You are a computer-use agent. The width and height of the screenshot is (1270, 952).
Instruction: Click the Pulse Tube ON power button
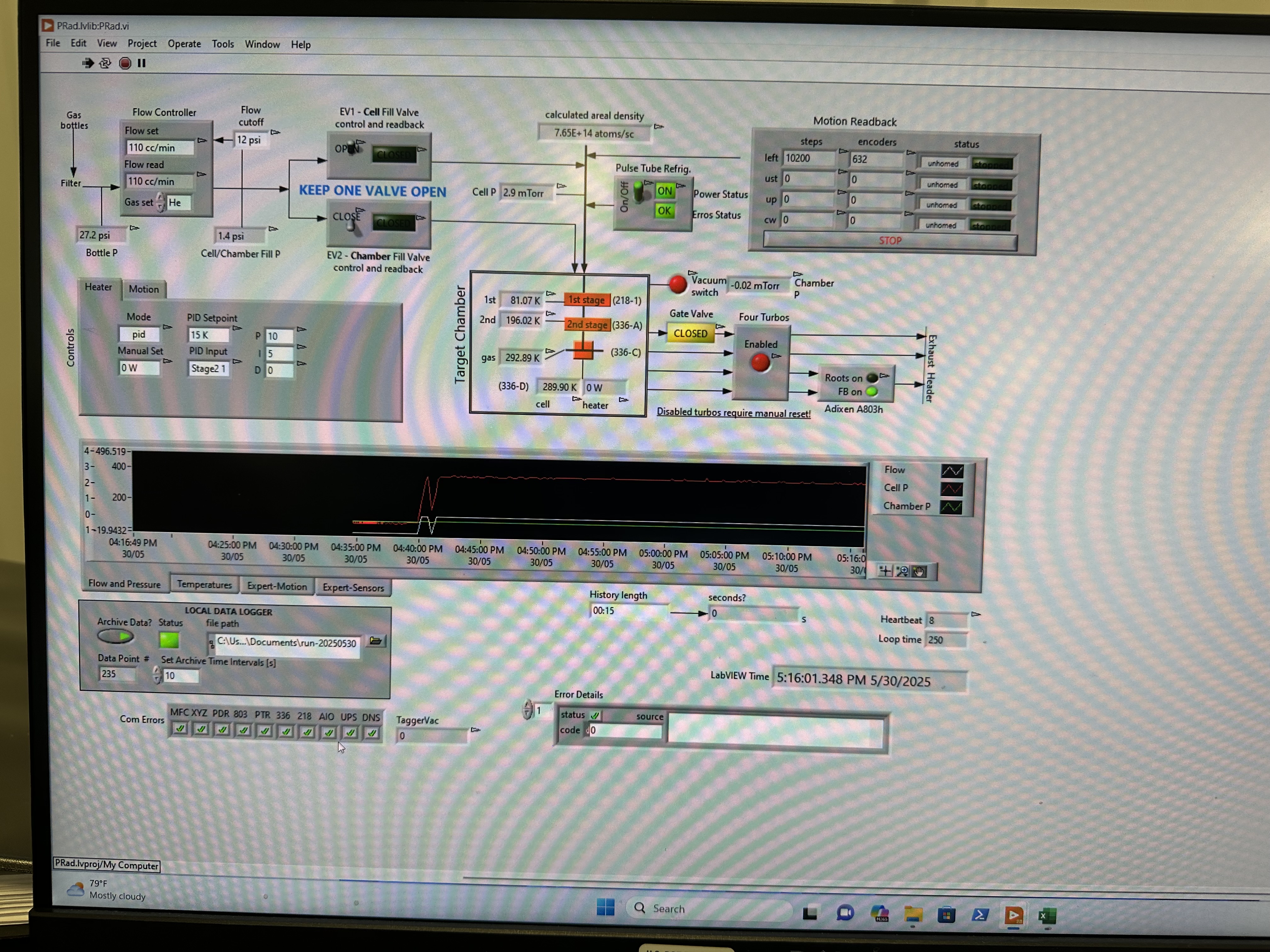pos(664,191)
